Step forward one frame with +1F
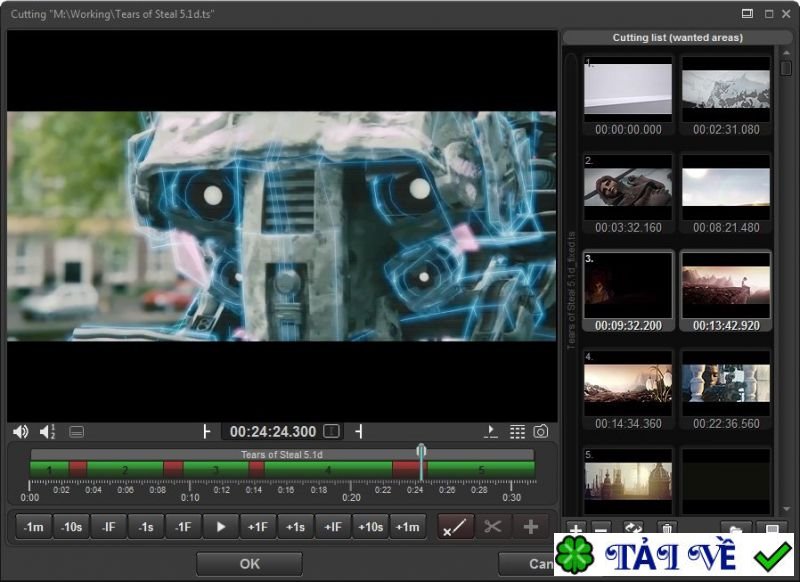The width and height of the screenshot is (800, 582). point(257,527)
